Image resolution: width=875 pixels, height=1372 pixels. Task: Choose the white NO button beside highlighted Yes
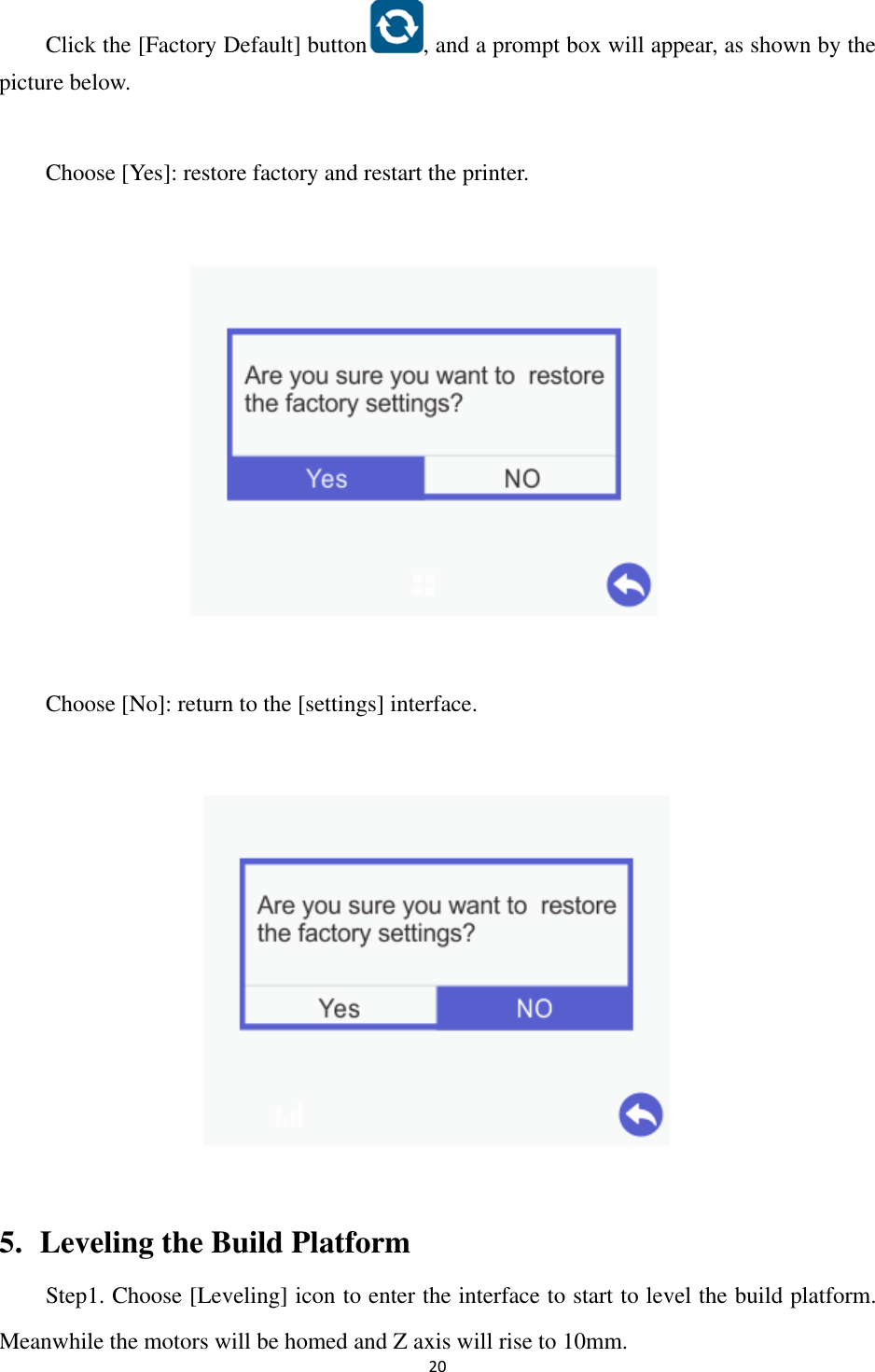(x=521, y=478)
